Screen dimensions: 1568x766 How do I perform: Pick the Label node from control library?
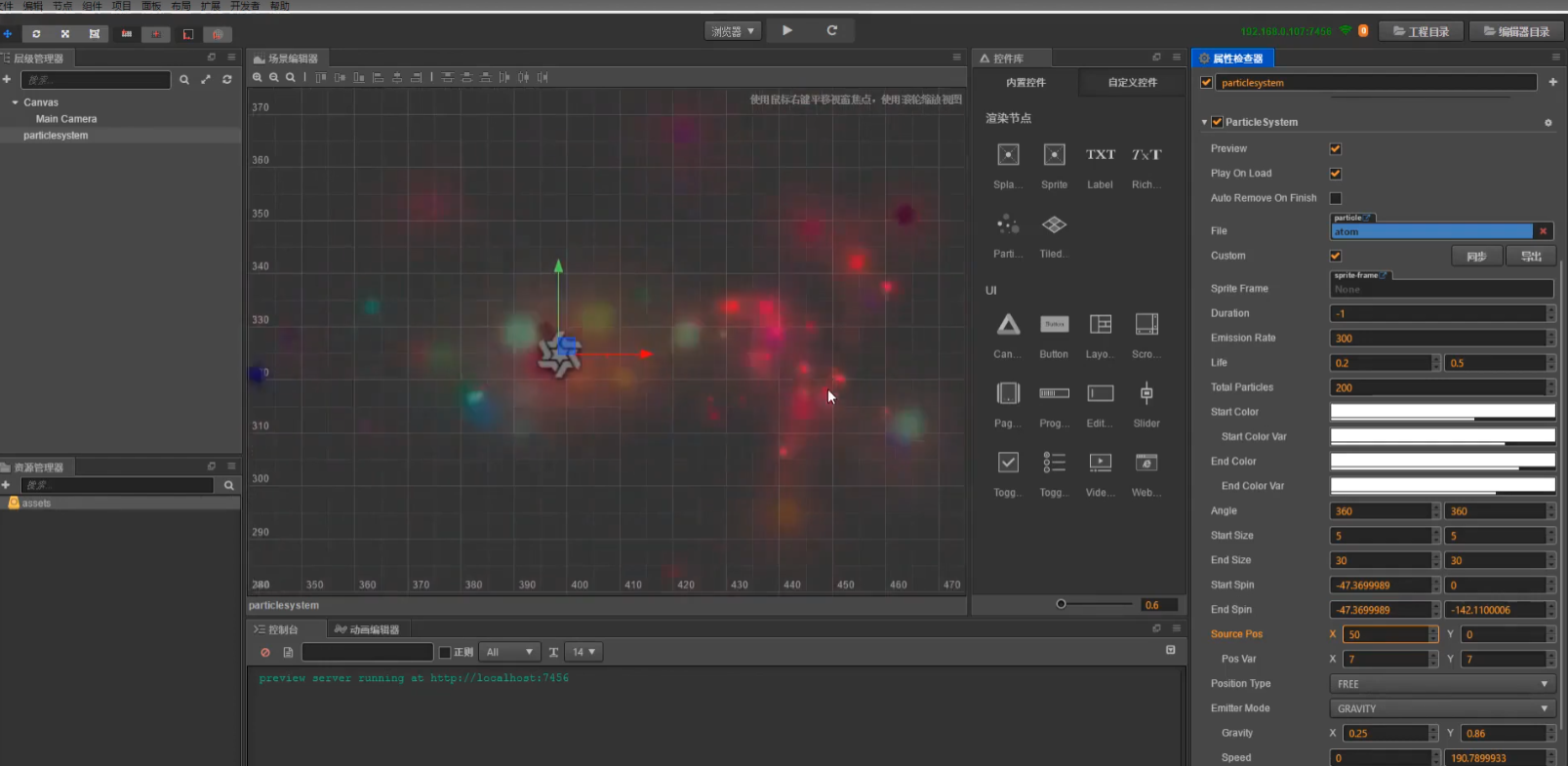[x=1101, y=155]
